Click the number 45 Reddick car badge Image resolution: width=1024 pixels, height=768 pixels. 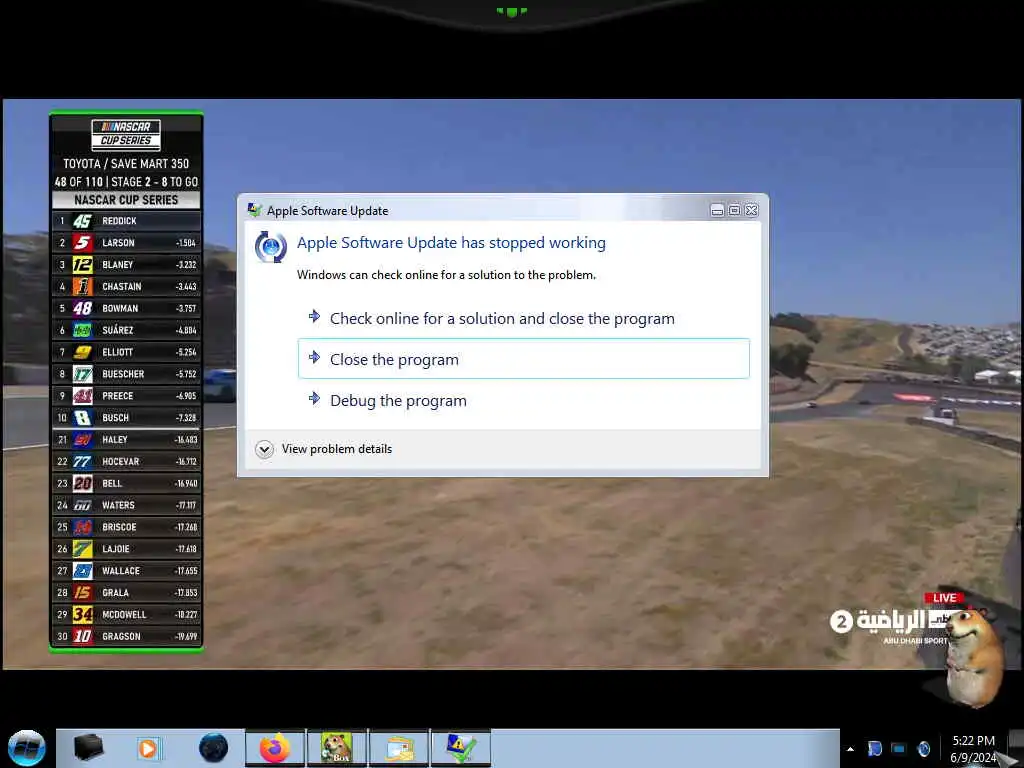click(x=82, y=221)
